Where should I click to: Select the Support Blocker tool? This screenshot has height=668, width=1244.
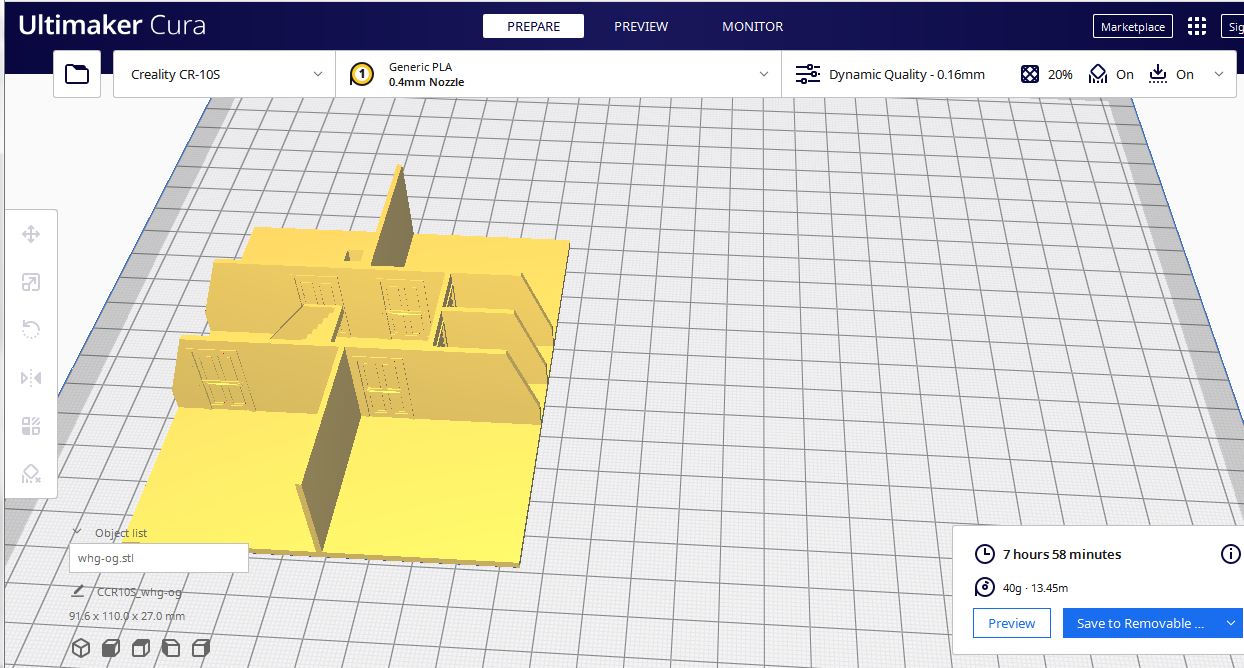(x=31, y=474)
